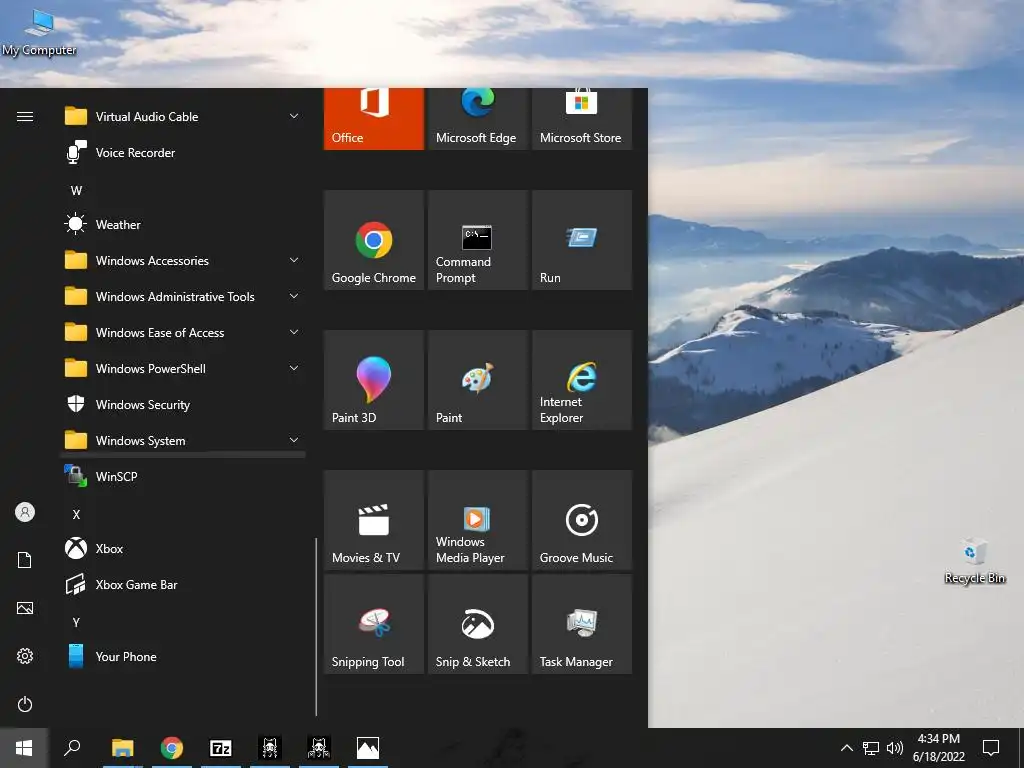The image size is (1024, 768).
Task: Open Snip & Sketch tile
Action: (x=477, y=624)
